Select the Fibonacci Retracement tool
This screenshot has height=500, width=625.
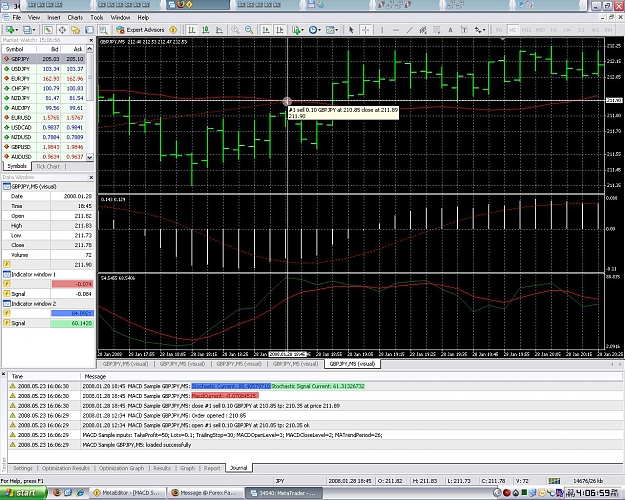click(437, 30)
